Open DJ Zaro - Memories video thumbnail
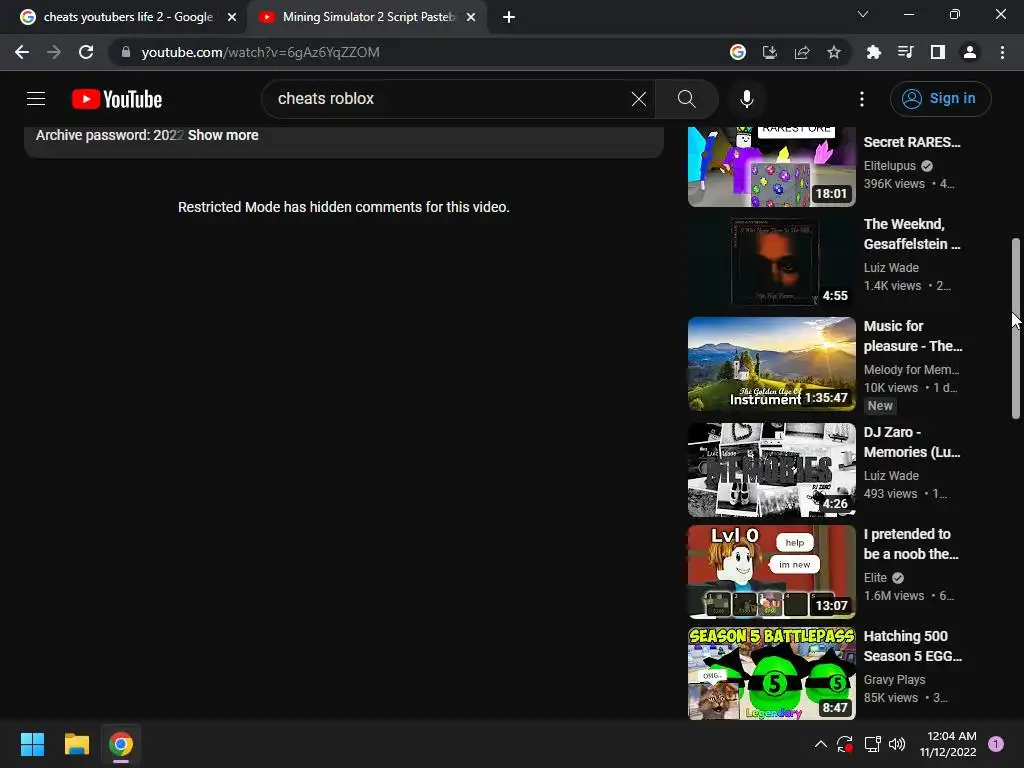 coord(771,470)
